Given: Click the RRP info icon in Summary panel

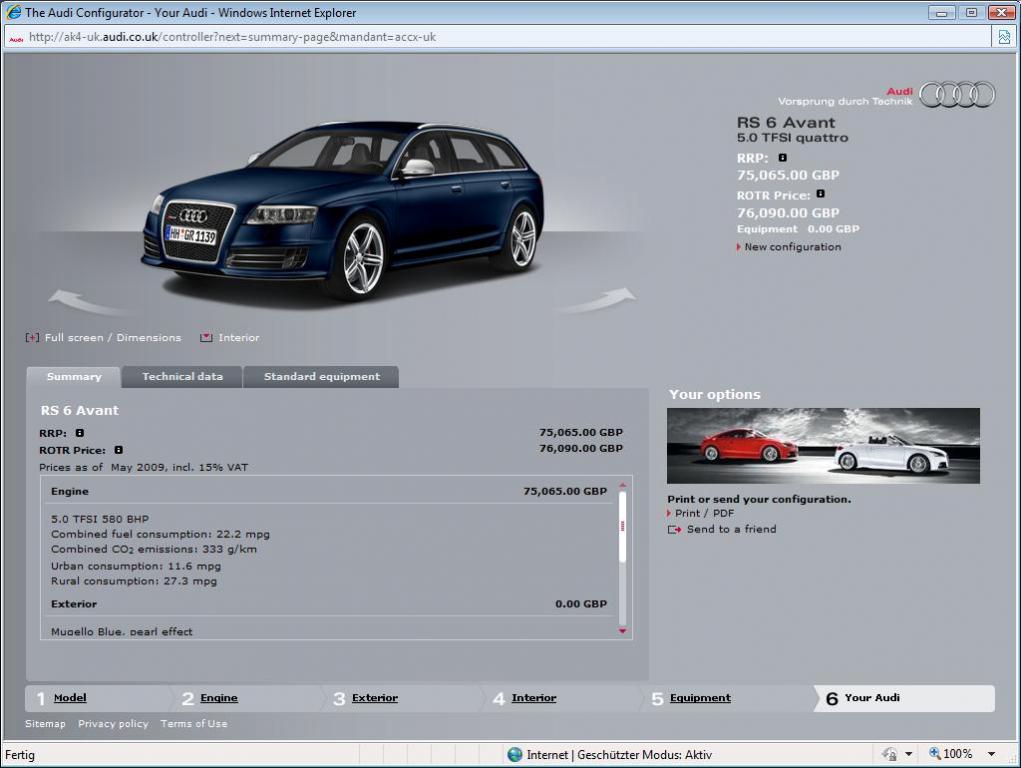Looking at the screenshot, I should [x=80, y=433].
